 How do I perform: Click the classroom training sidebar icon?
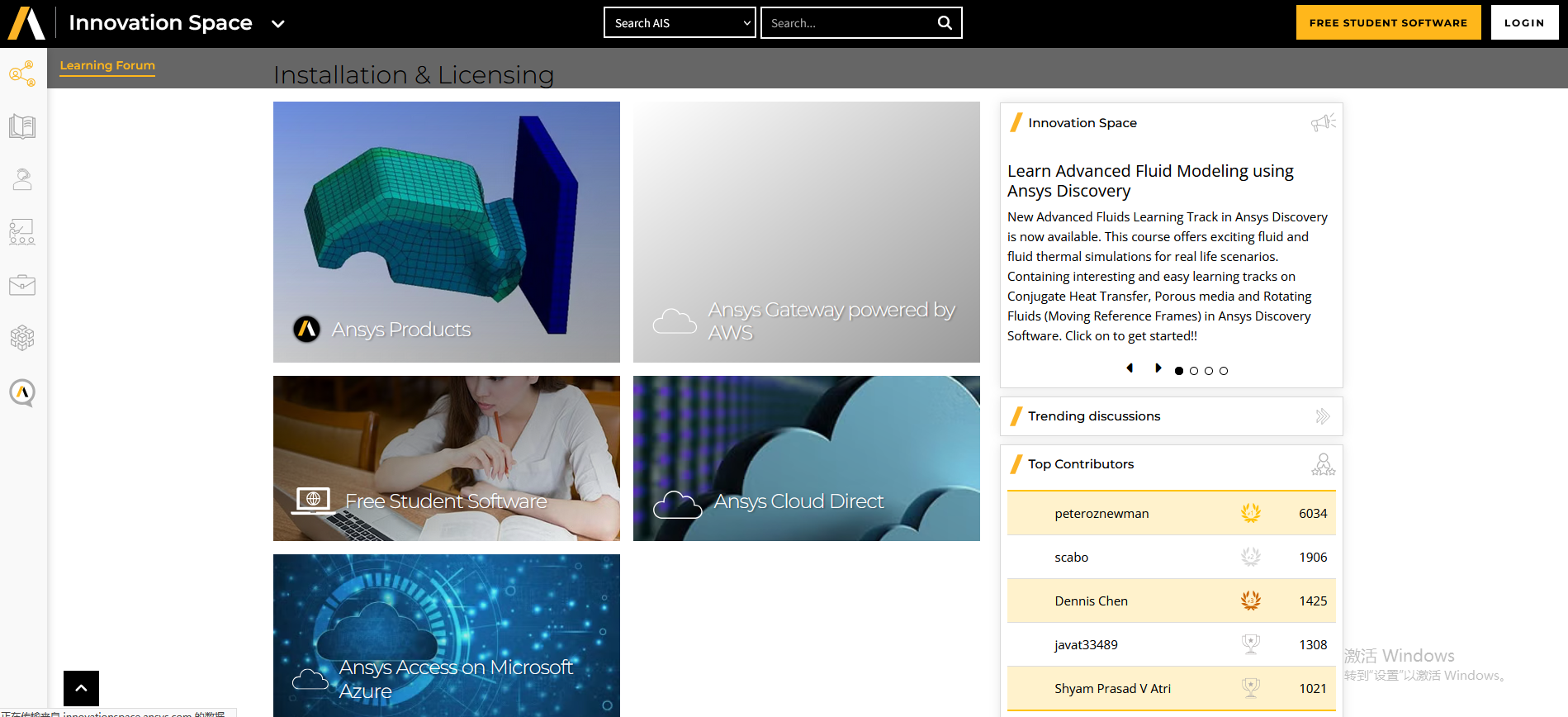pyautogui.click(x=22, y=232)
